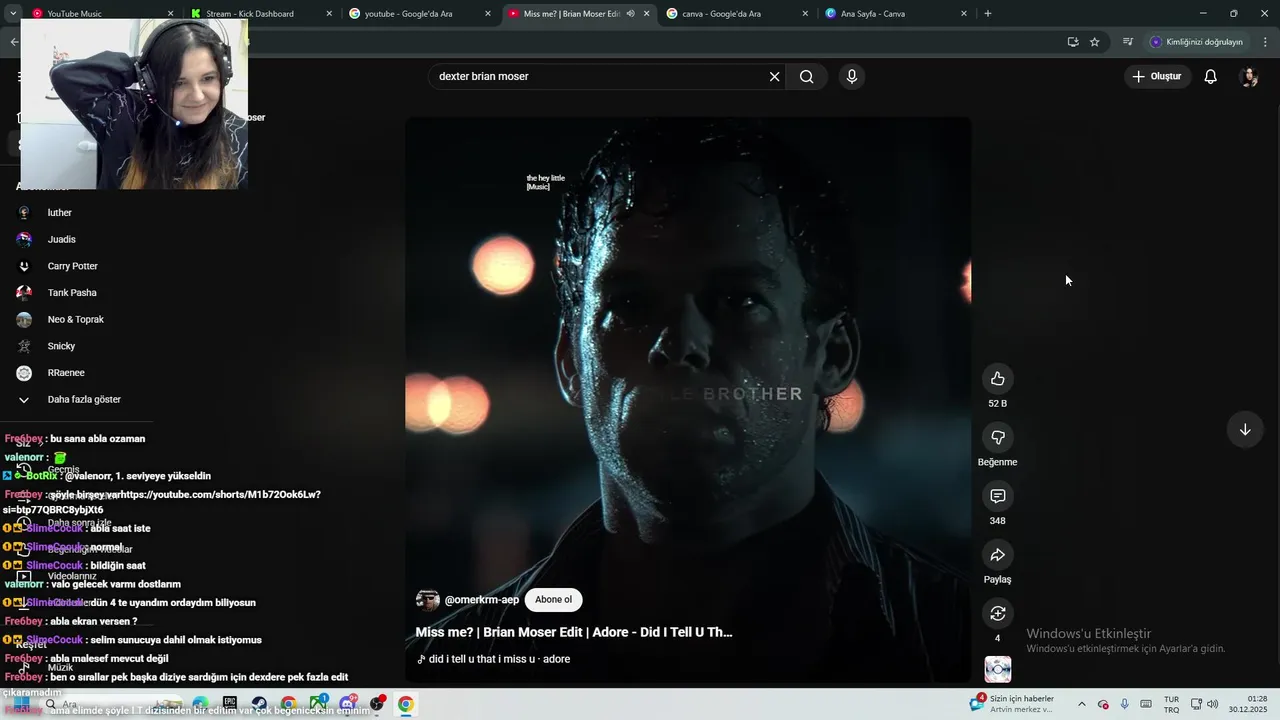Open Chrome three-dot menu
Image resolution: width=1280 pixels, height=720 pixels.
coord(1265,42)
